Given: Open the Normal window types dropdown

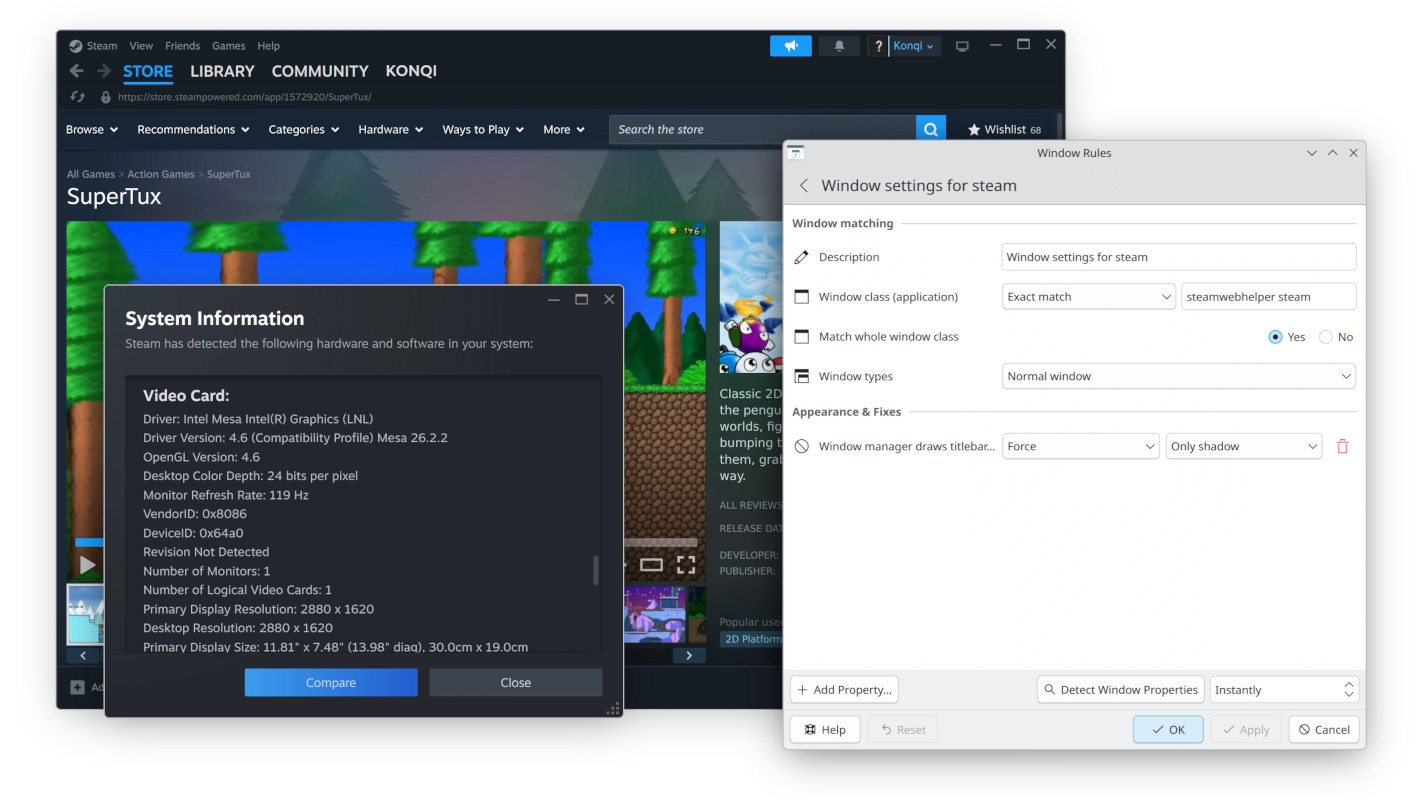Looking at the screenshot, I should click(x=1179, y=377).
